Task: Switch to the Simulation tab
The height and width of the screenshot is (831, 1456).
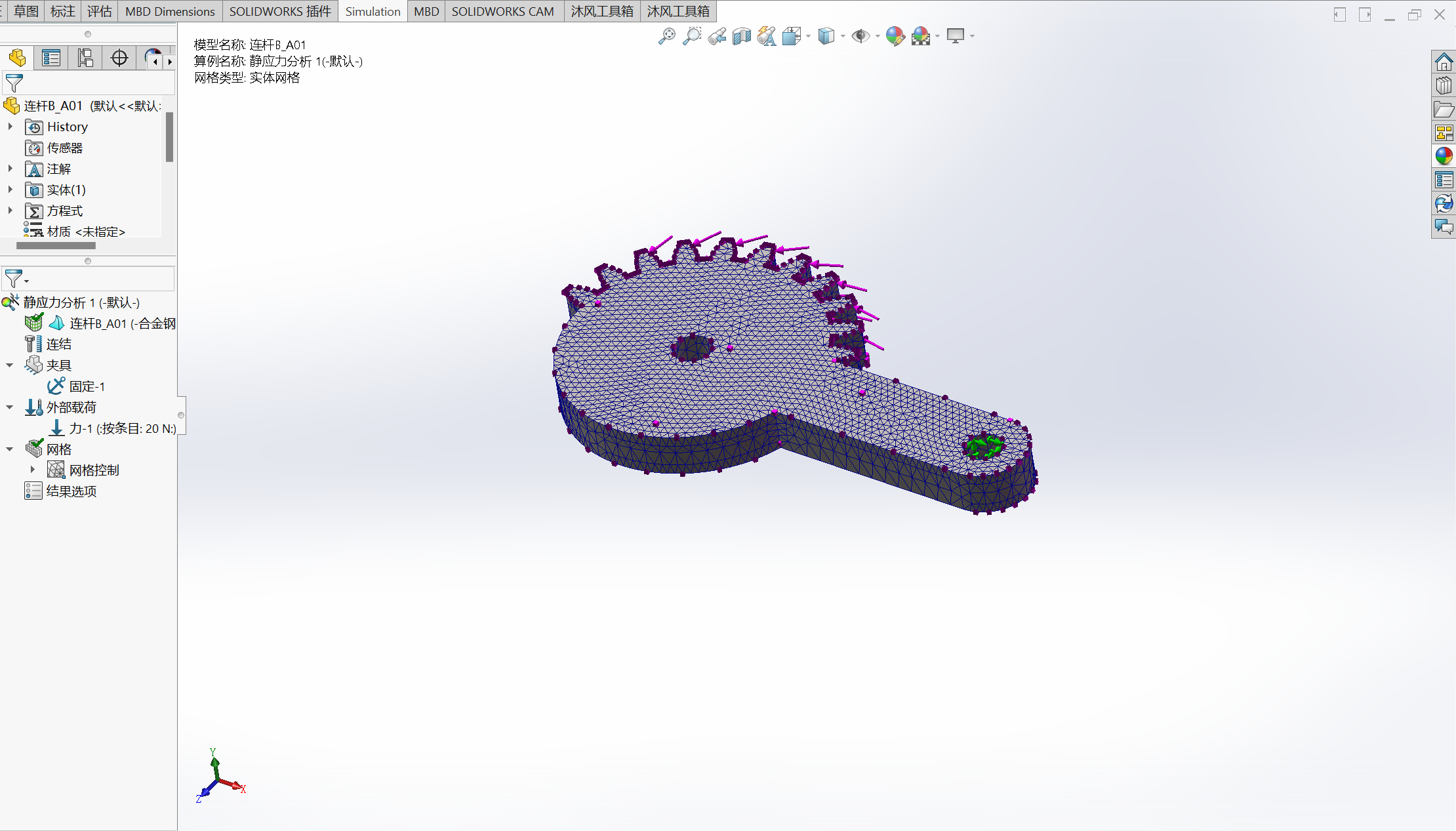Action: (x=373, y=11)
